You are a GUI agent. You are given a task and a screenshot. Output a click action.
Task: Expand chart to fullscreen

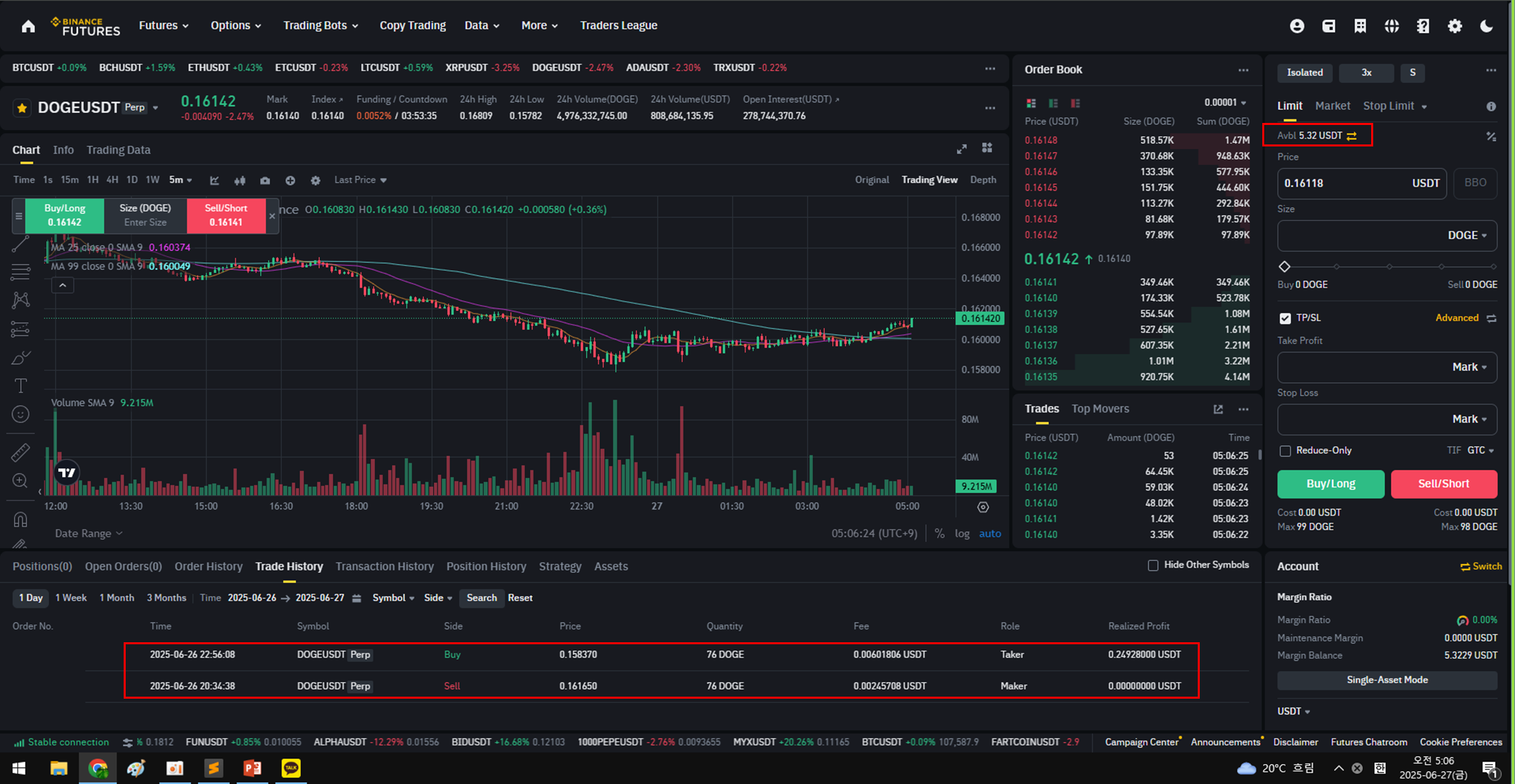[962, 149]
